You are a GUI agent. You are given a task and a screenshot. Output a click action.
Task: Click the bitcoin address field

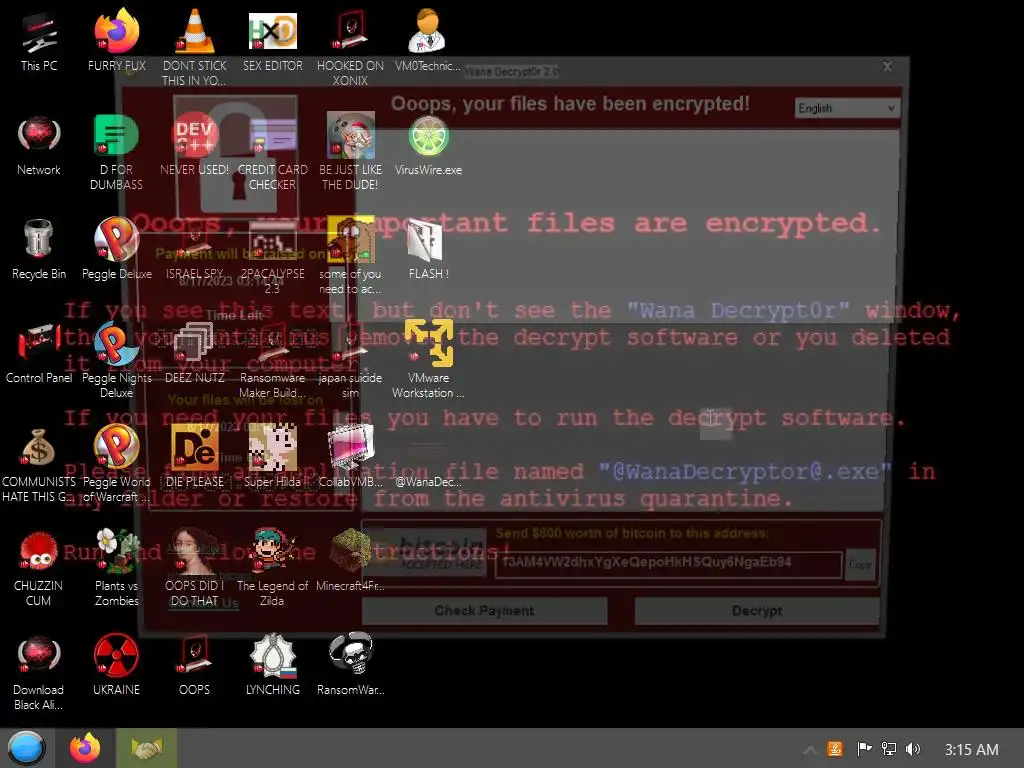[x=668, y=564]
